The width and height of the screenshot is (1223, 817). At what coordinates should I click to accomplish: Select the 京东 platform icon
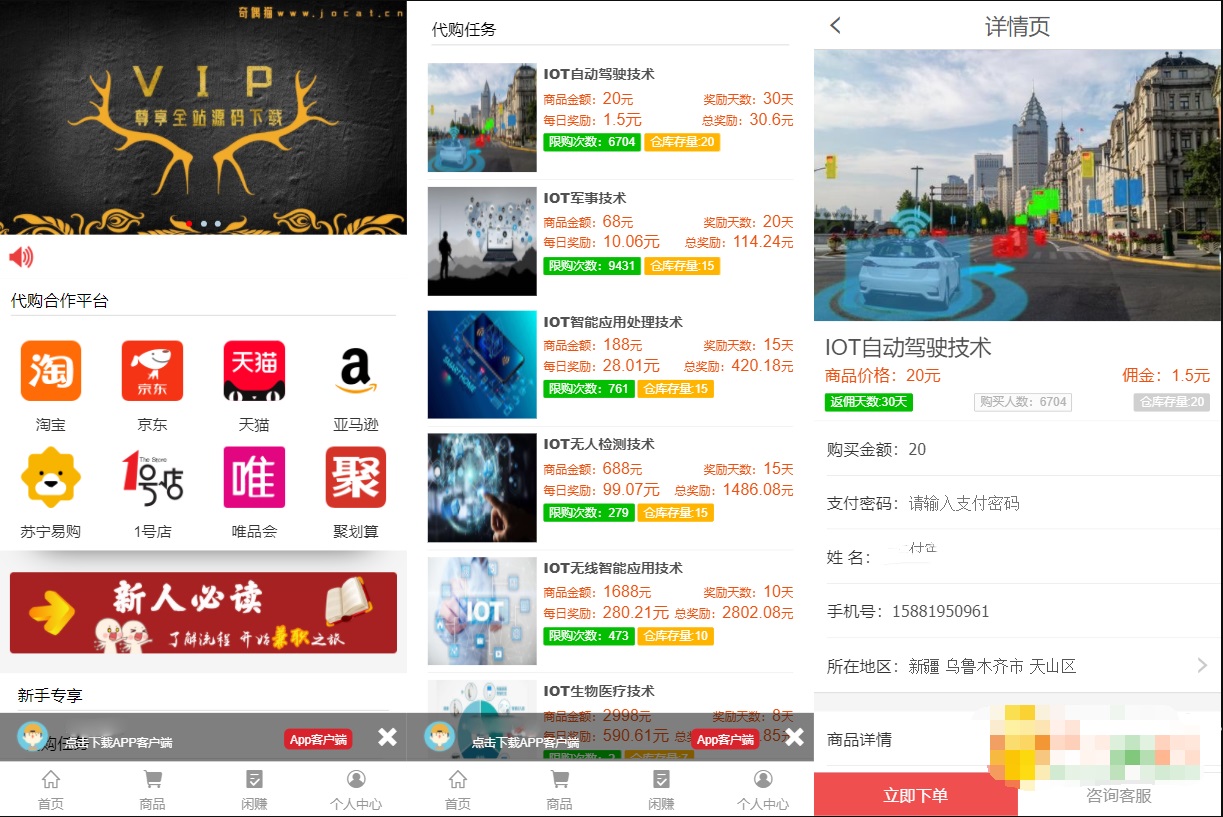tap(152, 371)
